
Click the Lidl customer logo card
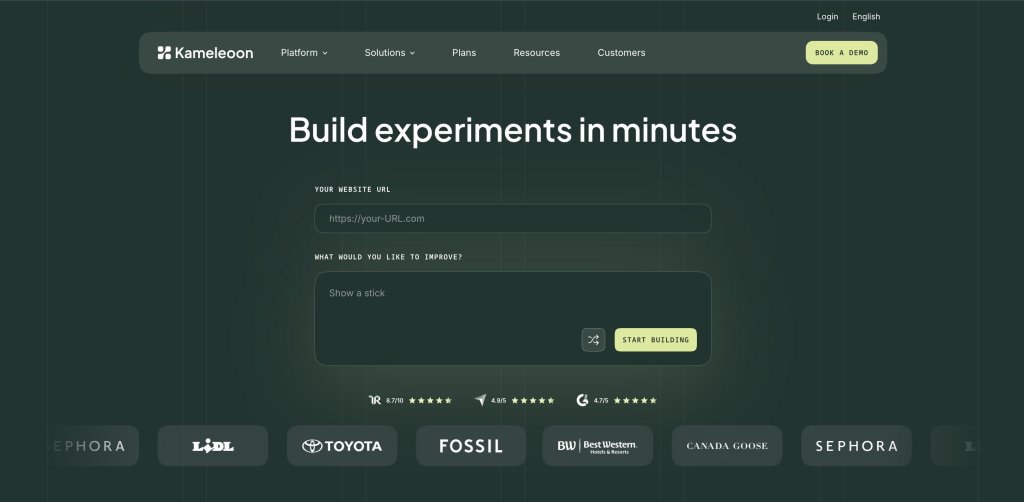pos(213,446)
